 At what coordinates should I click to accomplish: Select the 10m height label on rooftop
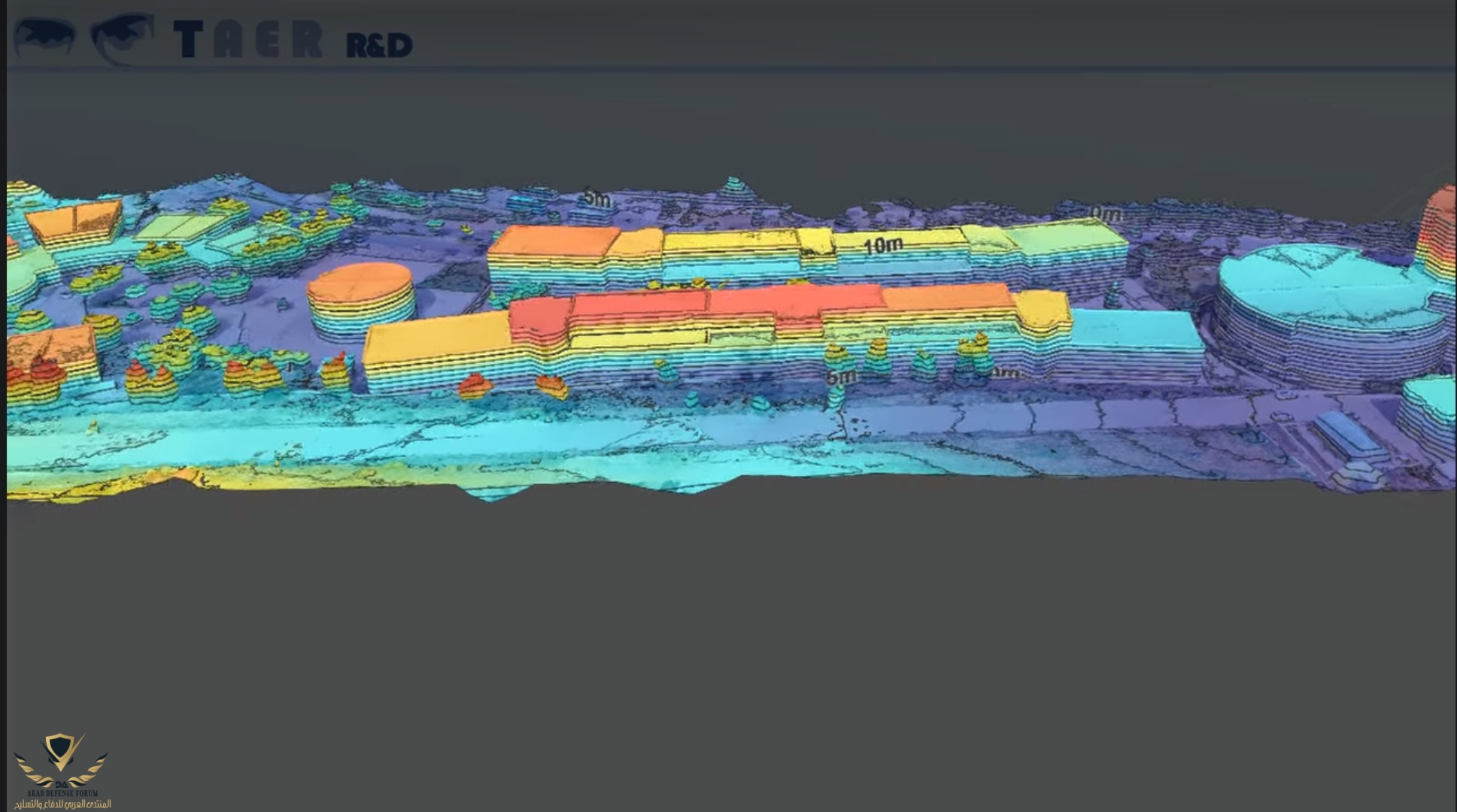pyautogui.click(x=882, y=245)
